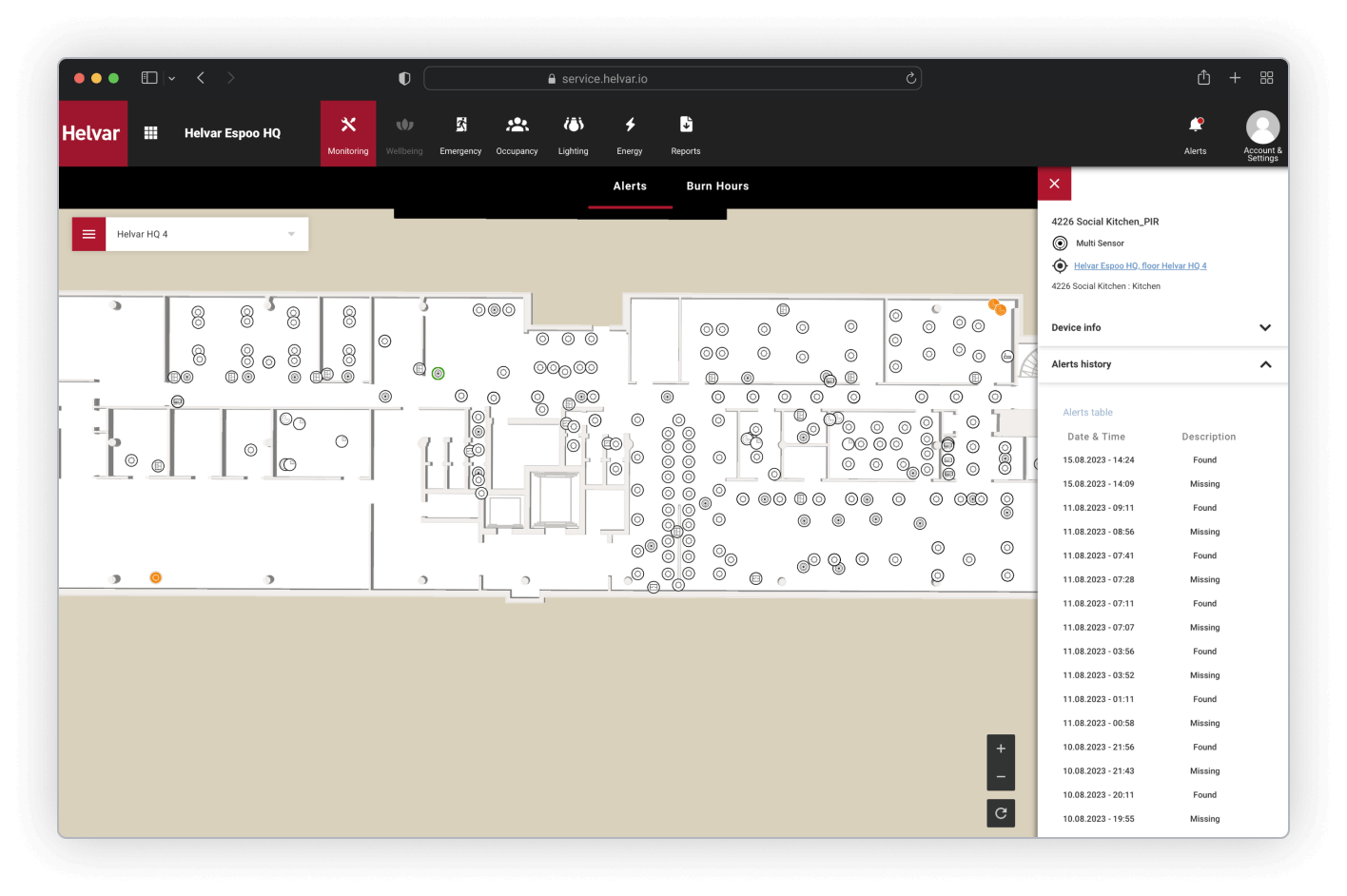The width and height of the screenshot is (1347, 896).
Task: Open the Energy section
Action: point(629,134)
